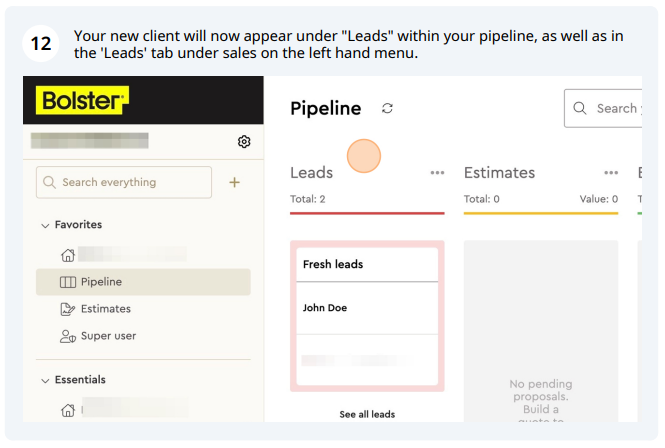Image resolution: width=665 pixels, height=448 pixels.
Task: Open settings via the gear icon
Action: click(x=244, y=142)
